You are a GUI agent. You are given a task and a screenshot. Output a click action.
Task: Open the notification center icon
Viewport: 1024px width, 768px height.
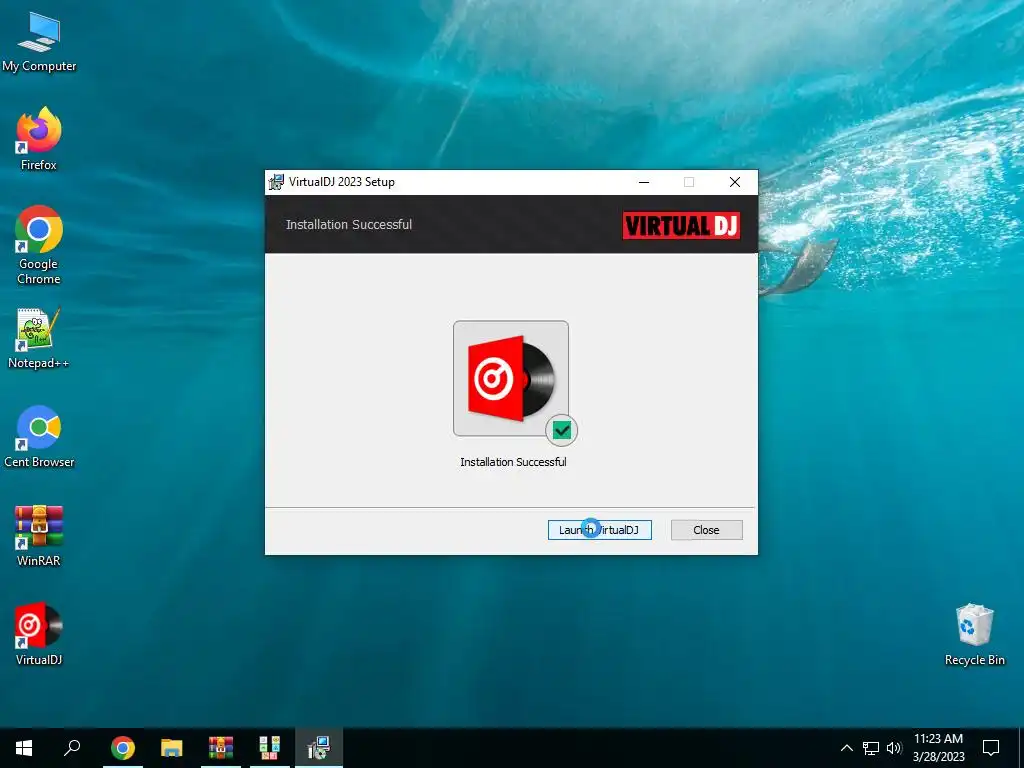pyautogui.click(x=991, y=748)
